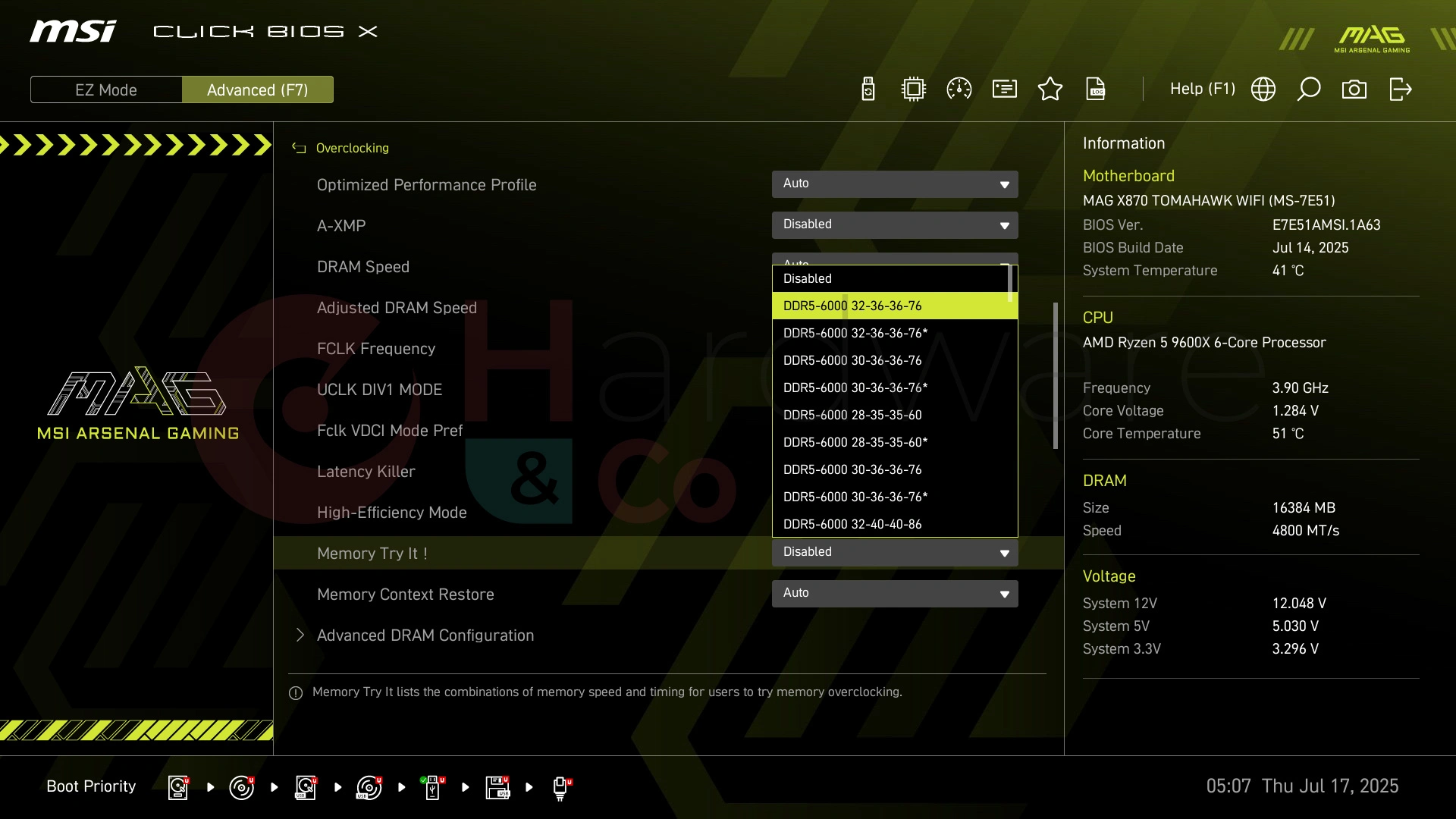Click the info icon beside the help description
The image size is (1456, 819).
296,692
